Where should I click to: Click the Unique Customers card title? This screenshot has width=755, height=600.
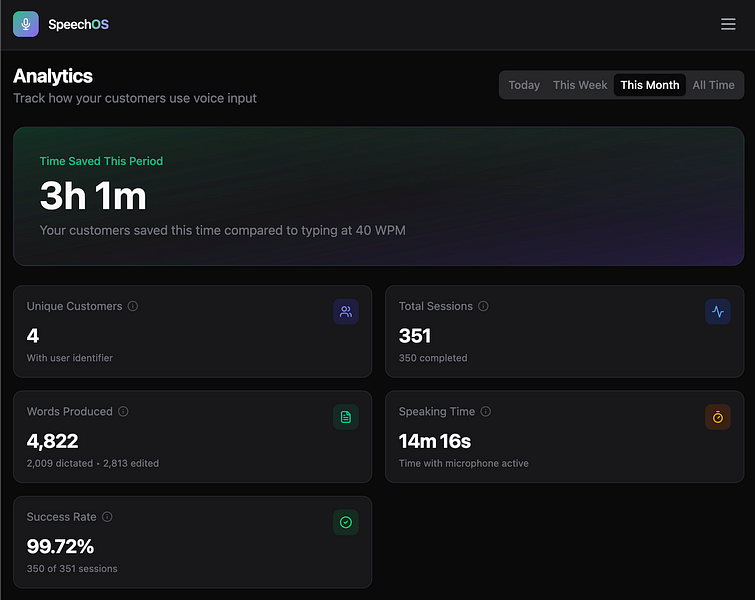75,306
